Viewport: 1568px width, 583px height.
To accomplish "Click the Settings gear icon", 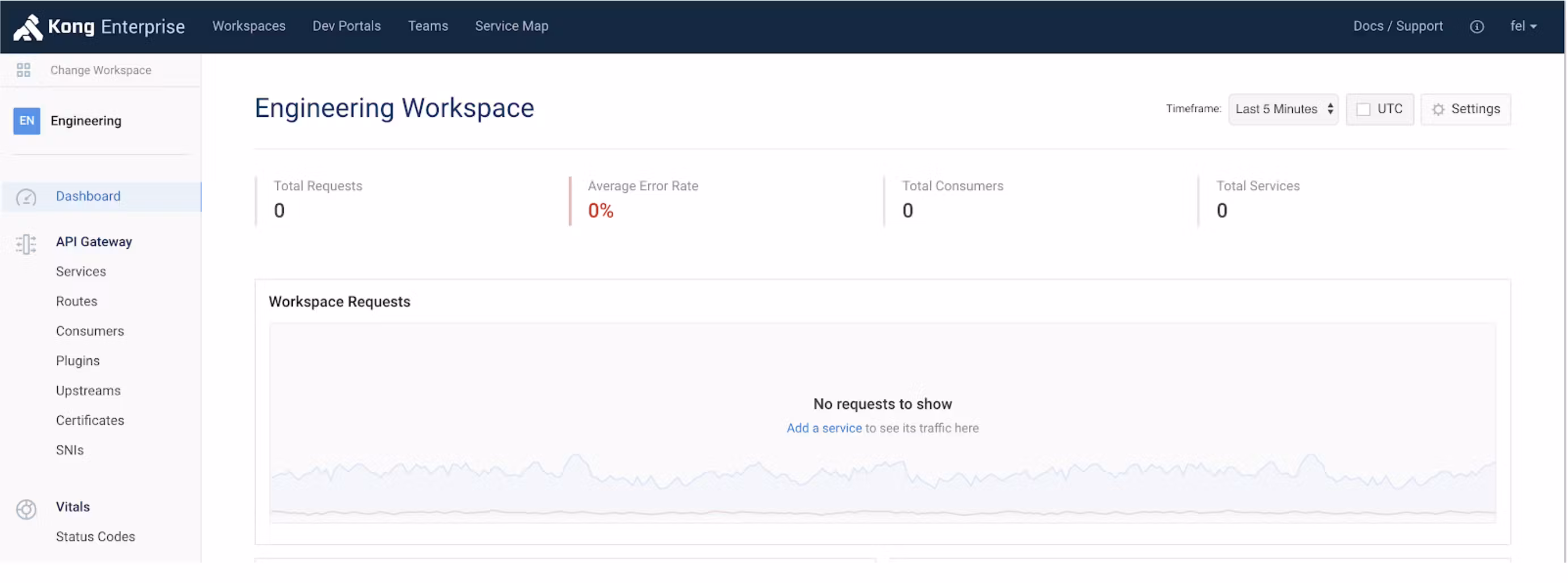I will pyautogui.click(x=1438, y=109).
